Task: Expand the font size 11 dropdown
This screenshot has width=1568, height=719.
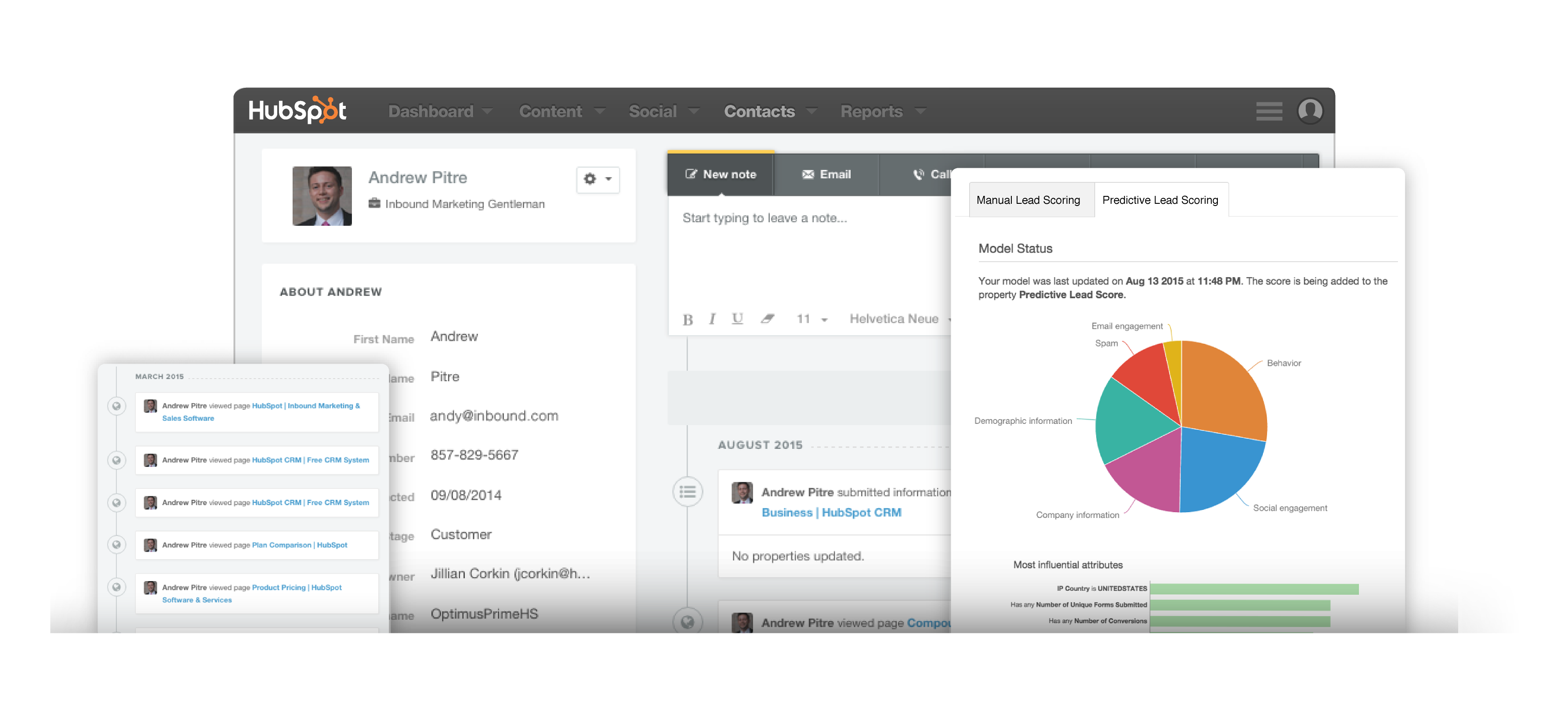Action: tap(812, 319)
